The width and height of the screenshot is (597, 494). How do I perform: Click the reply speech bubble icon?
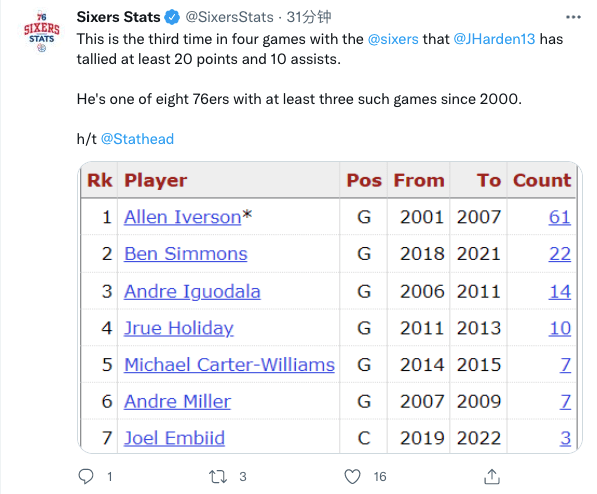click(86, 476)
